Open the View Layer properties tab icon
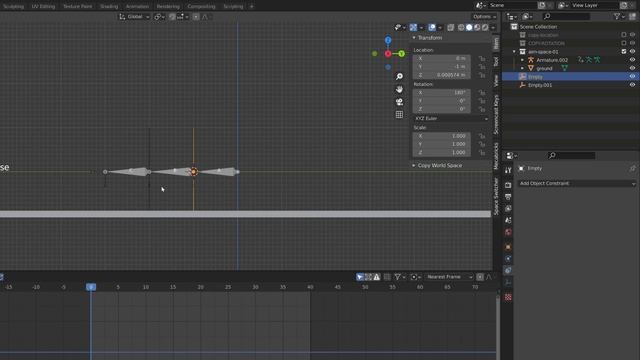Image resolution: width=640 pixels, height=360 pixels. [x=508, y=209]
